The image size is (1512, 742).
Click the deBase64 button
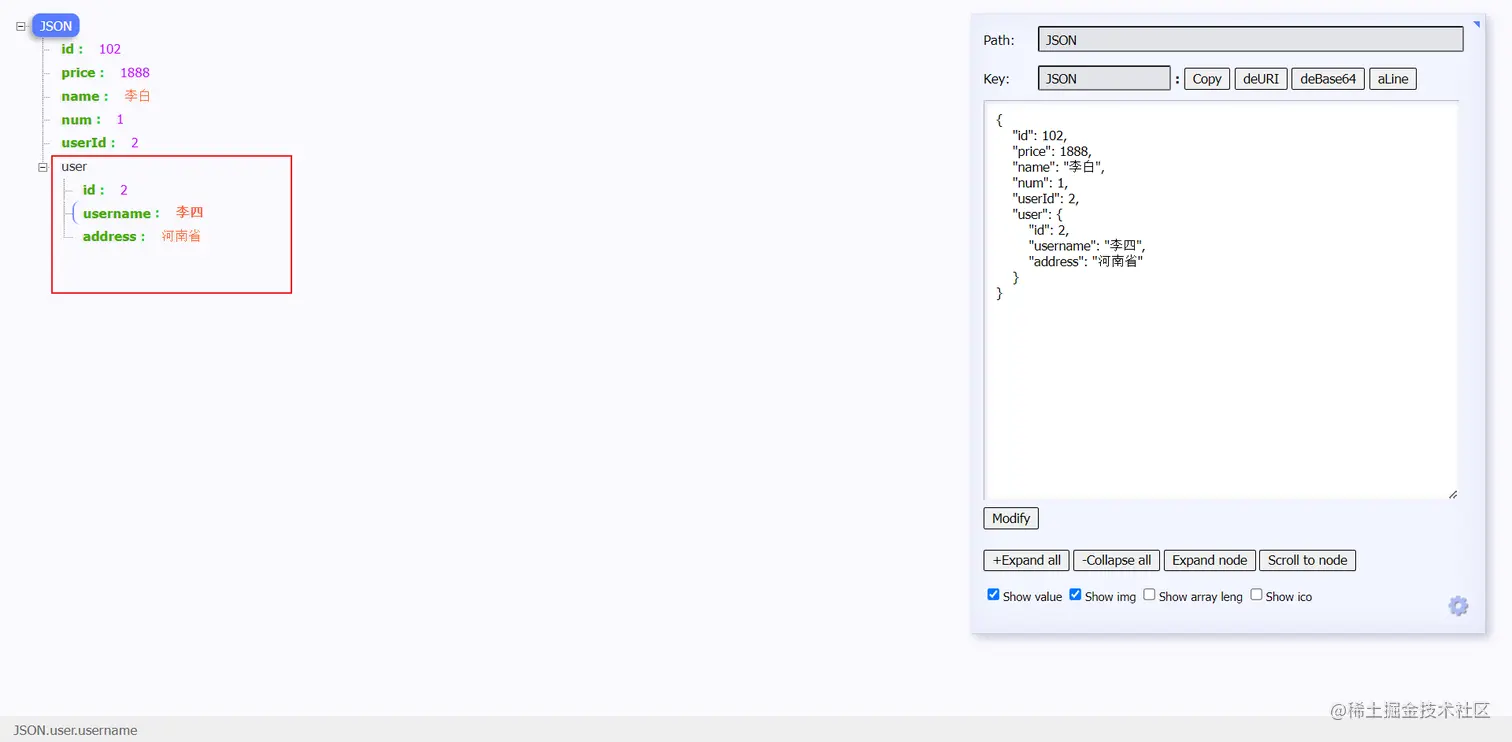click(x=1328, y=79)
